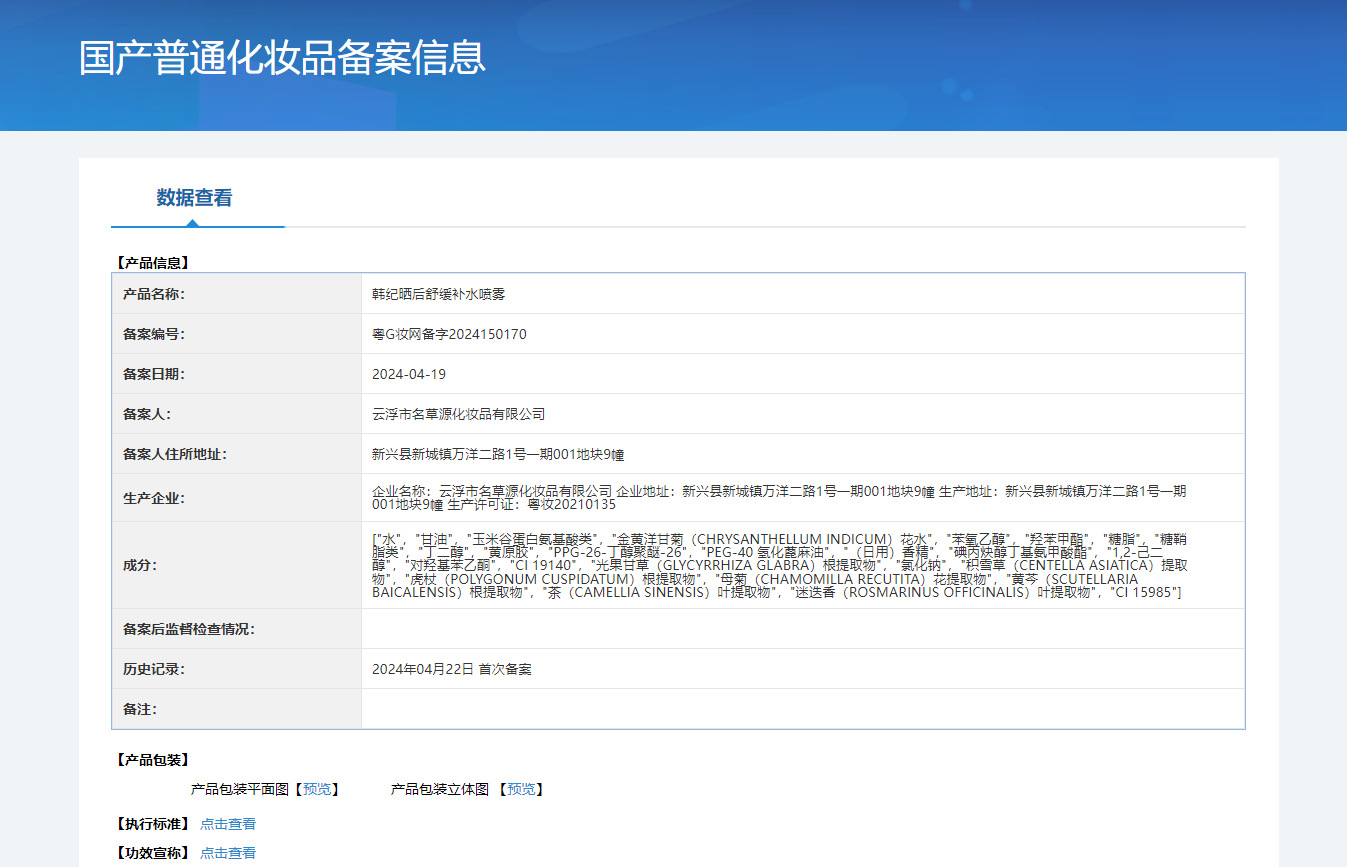Image resolution: width=1347 pixels, height=867 pixels.
Task: Select product name 韩纪晒后舒缓补水喷雾
Action: tap(439, 294)
